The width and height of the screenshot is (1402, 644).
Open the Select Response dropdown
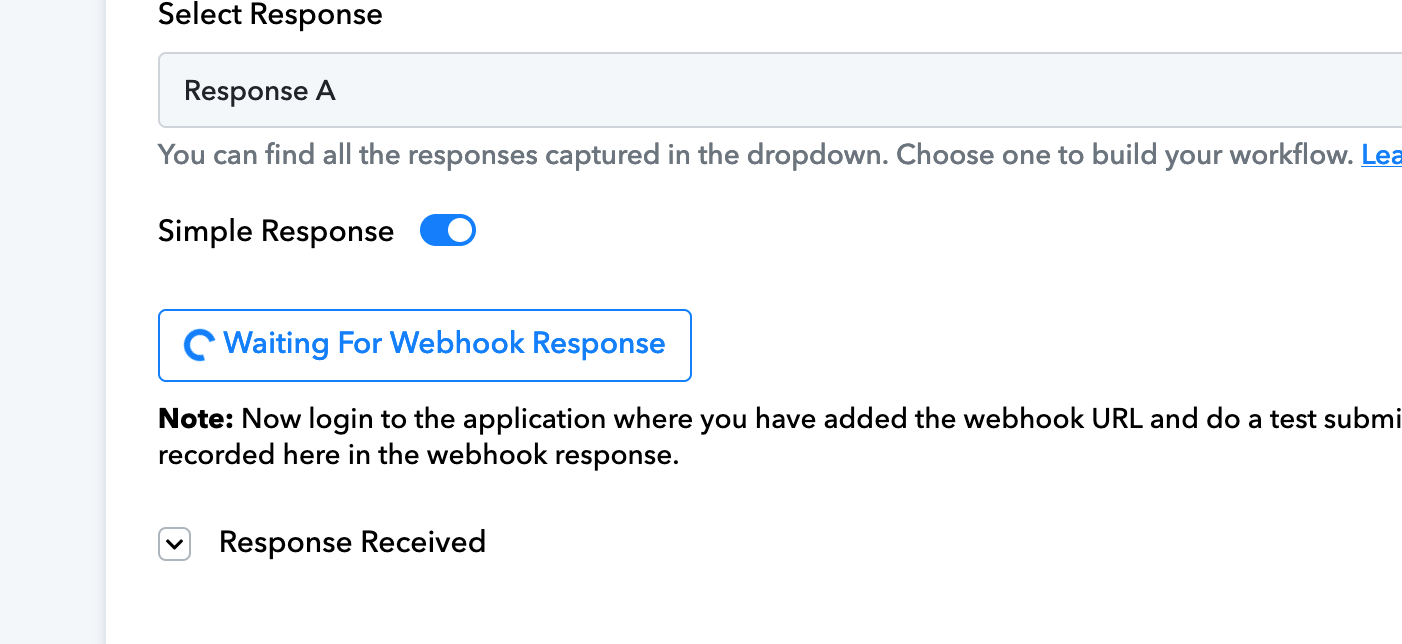[x=780, y=90]
